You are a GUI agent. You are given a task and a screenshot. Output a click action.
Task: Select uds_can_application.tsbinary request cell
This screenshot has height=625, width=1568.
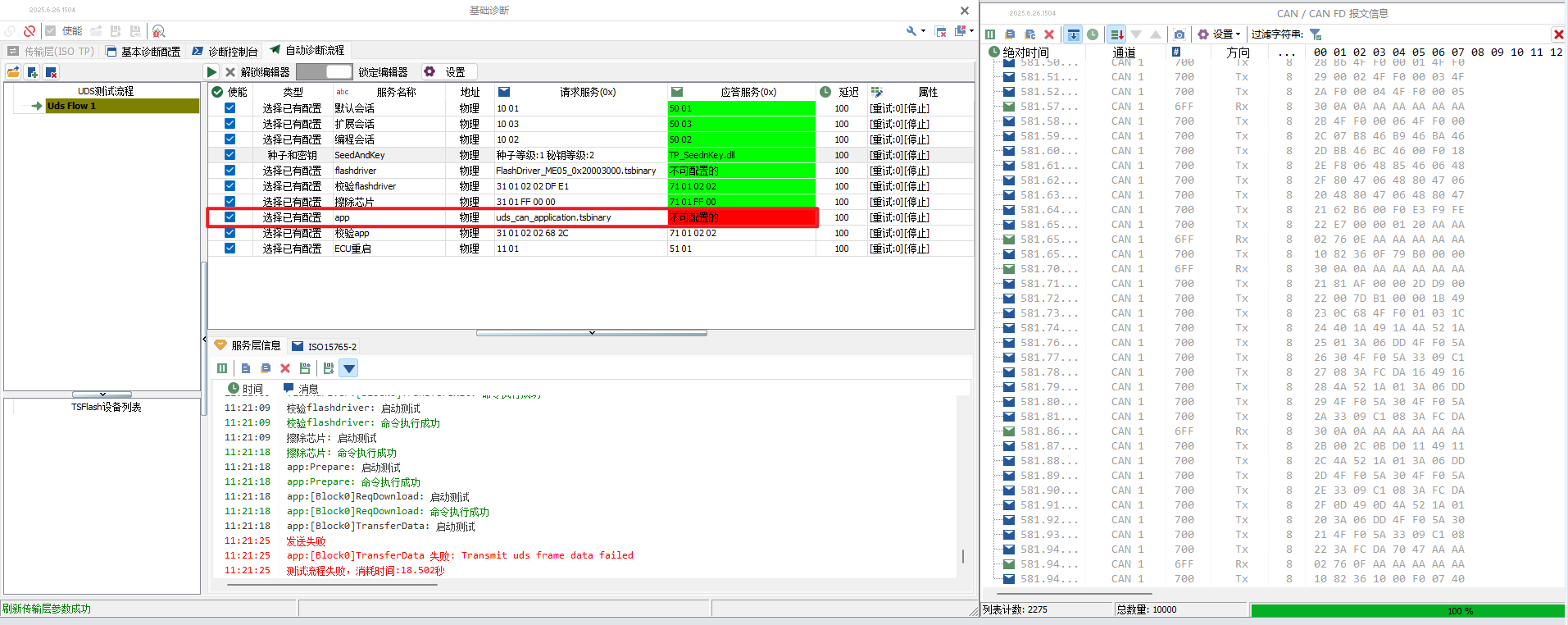point(580,217)
